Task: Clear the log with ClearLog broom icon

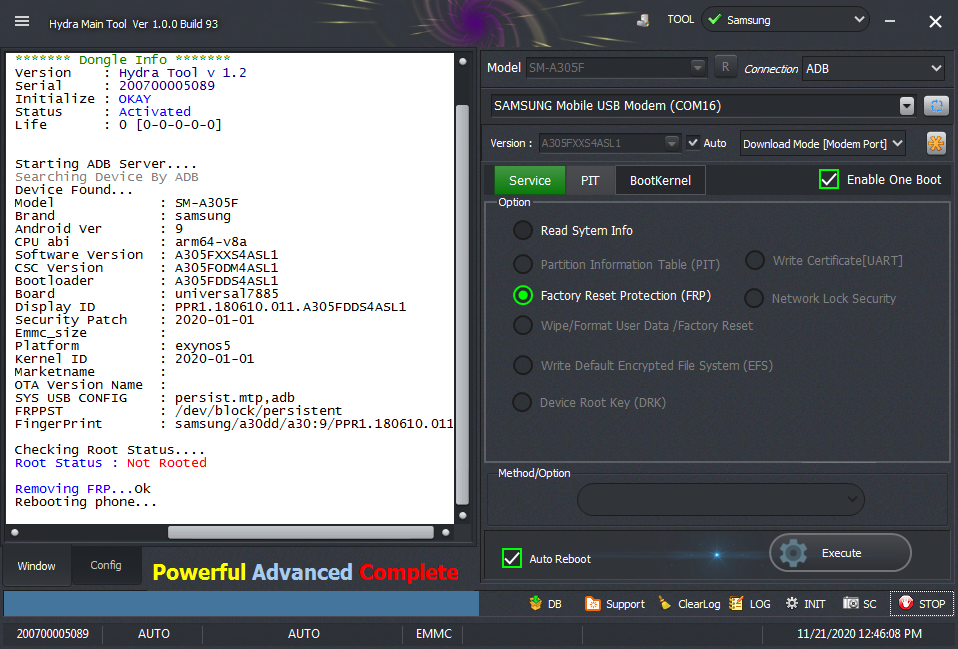Action: [x=665, y=604]
